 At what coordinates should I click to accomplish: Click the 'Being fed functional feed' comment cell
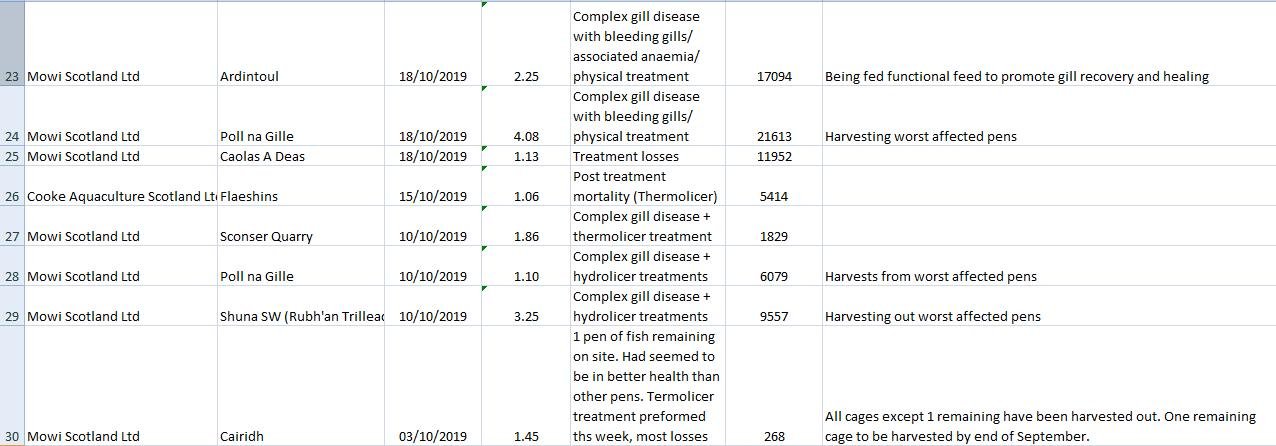1016,76
